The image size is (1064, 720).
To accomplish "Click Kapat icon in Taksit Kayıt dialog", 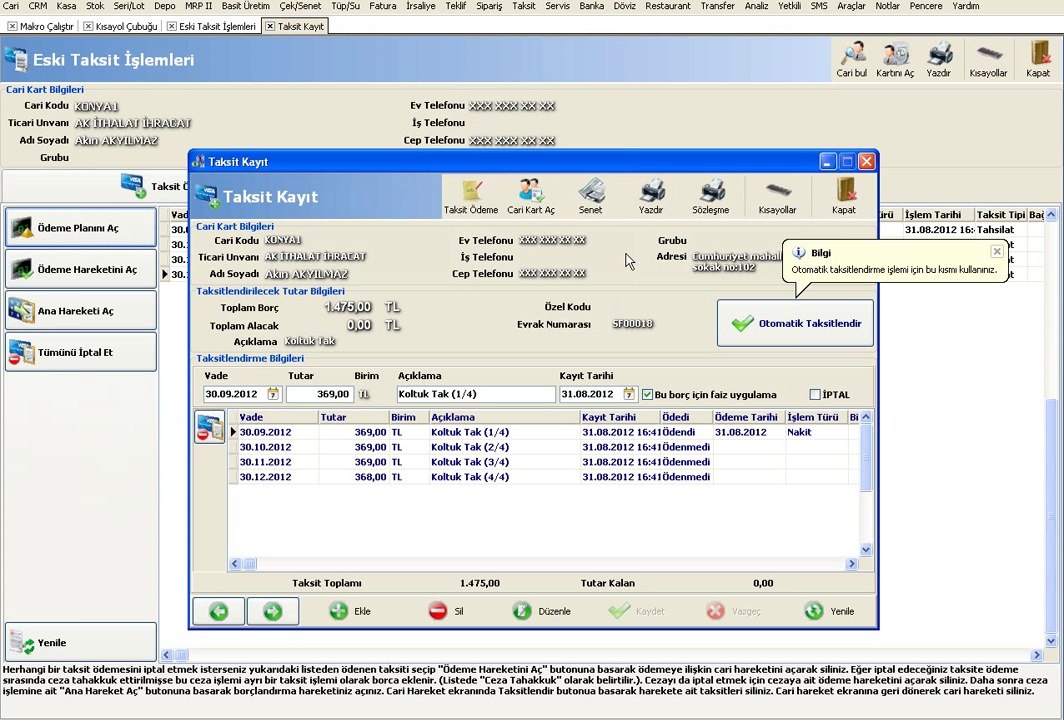I will (844, 197).
